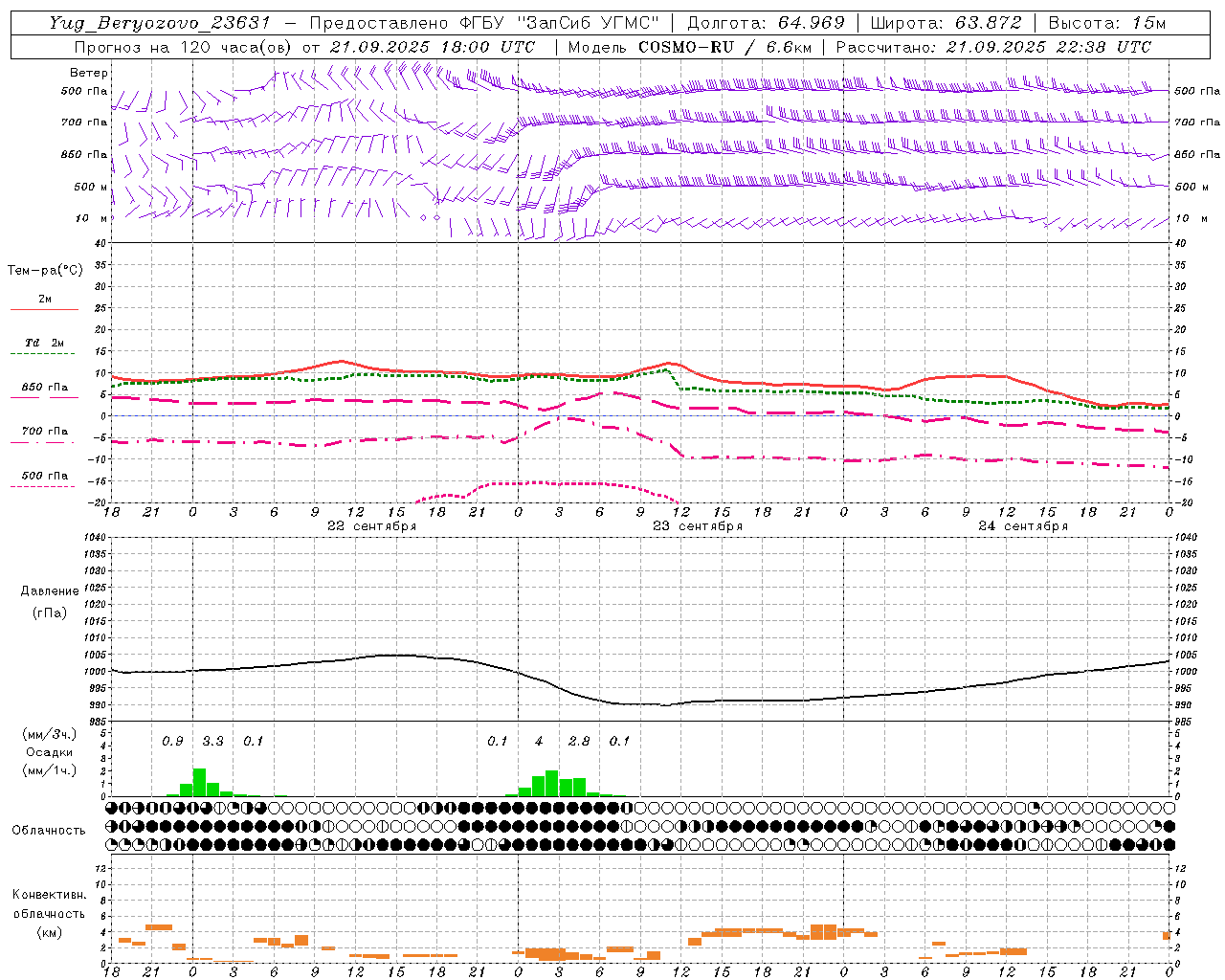1225x980 pixels.
Task: Click the date label '23 сентября'
Action: (698, 526)
